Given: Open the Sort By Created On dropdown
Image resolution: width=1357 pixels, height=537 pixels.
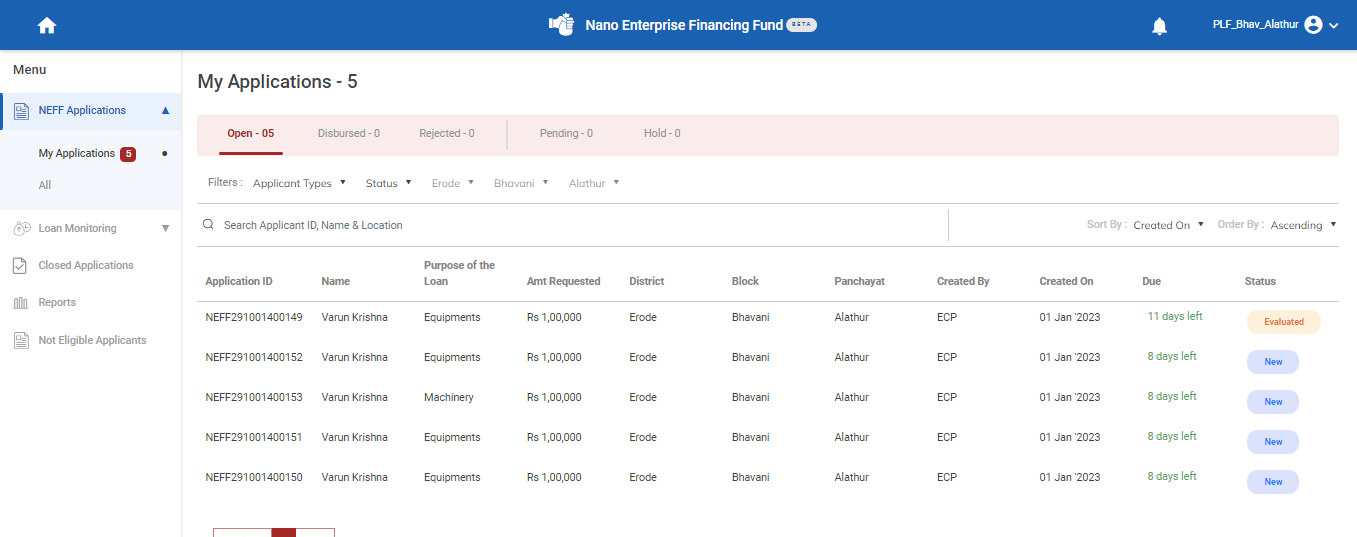Looking at the screenshot, I should (x=1168, y=225).
